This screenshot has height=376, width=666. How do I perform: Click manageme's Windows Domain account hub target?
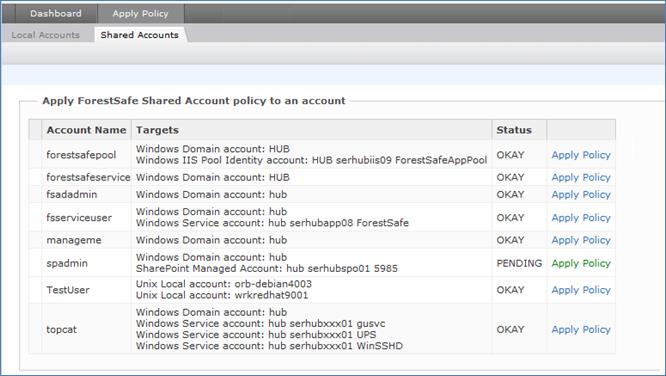[212, 240]
